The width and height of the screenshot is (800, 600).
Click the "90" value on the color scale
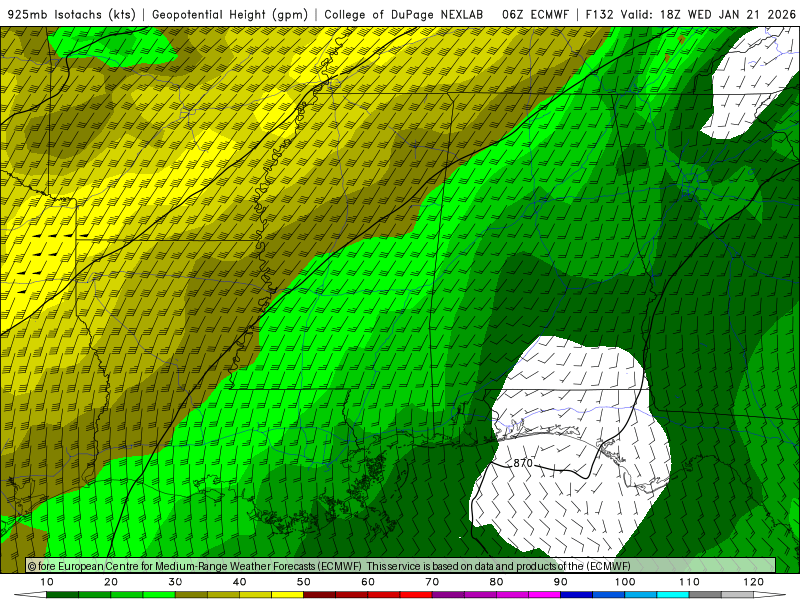click(x=561, y=582)
